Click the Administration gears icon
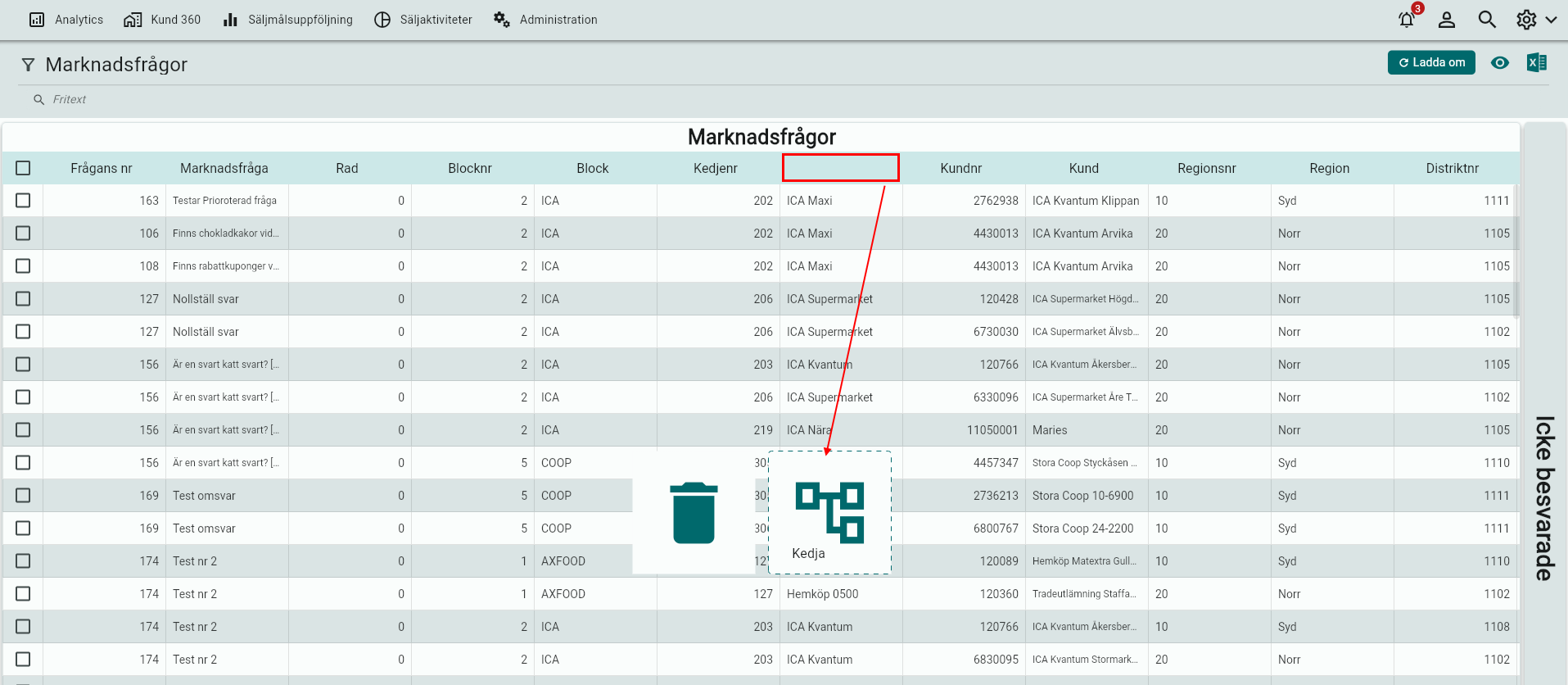The image size is (1568, 685). (502, 20)
